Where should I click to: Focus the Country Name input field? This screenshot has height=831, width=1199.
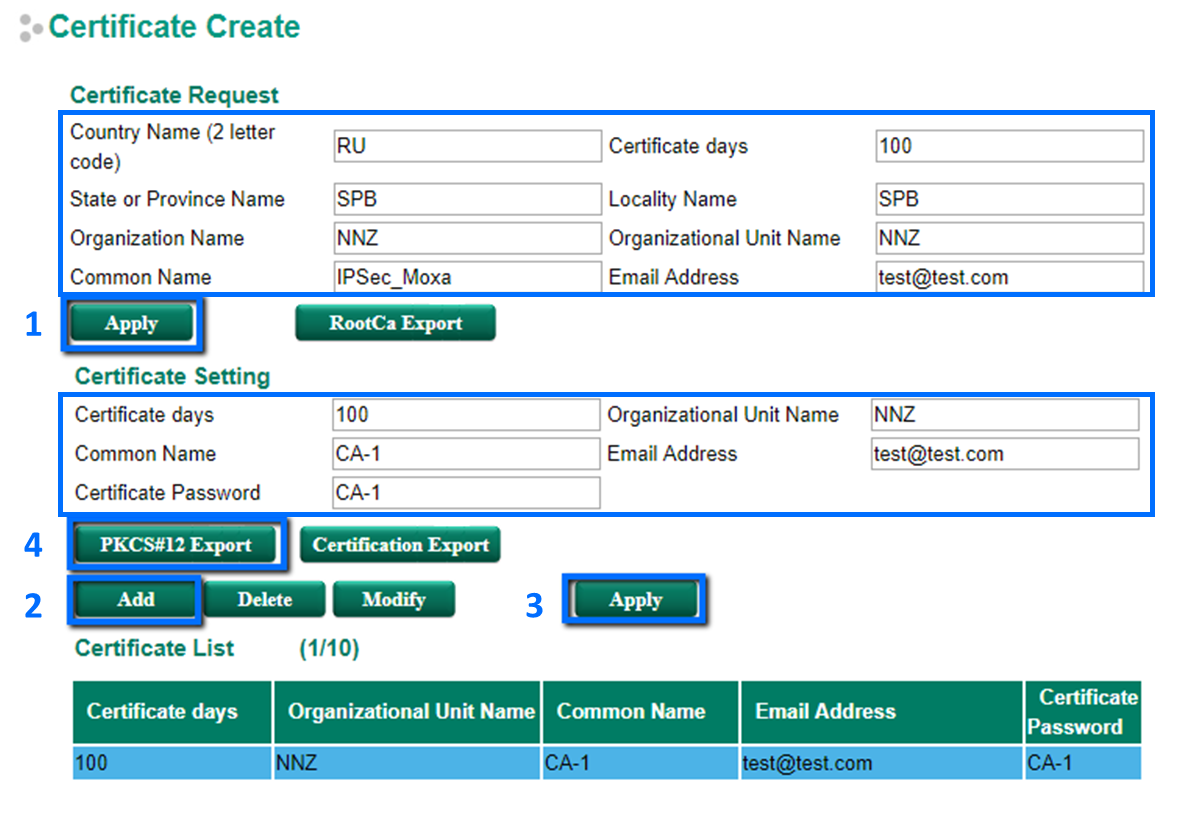pos(467,146)
